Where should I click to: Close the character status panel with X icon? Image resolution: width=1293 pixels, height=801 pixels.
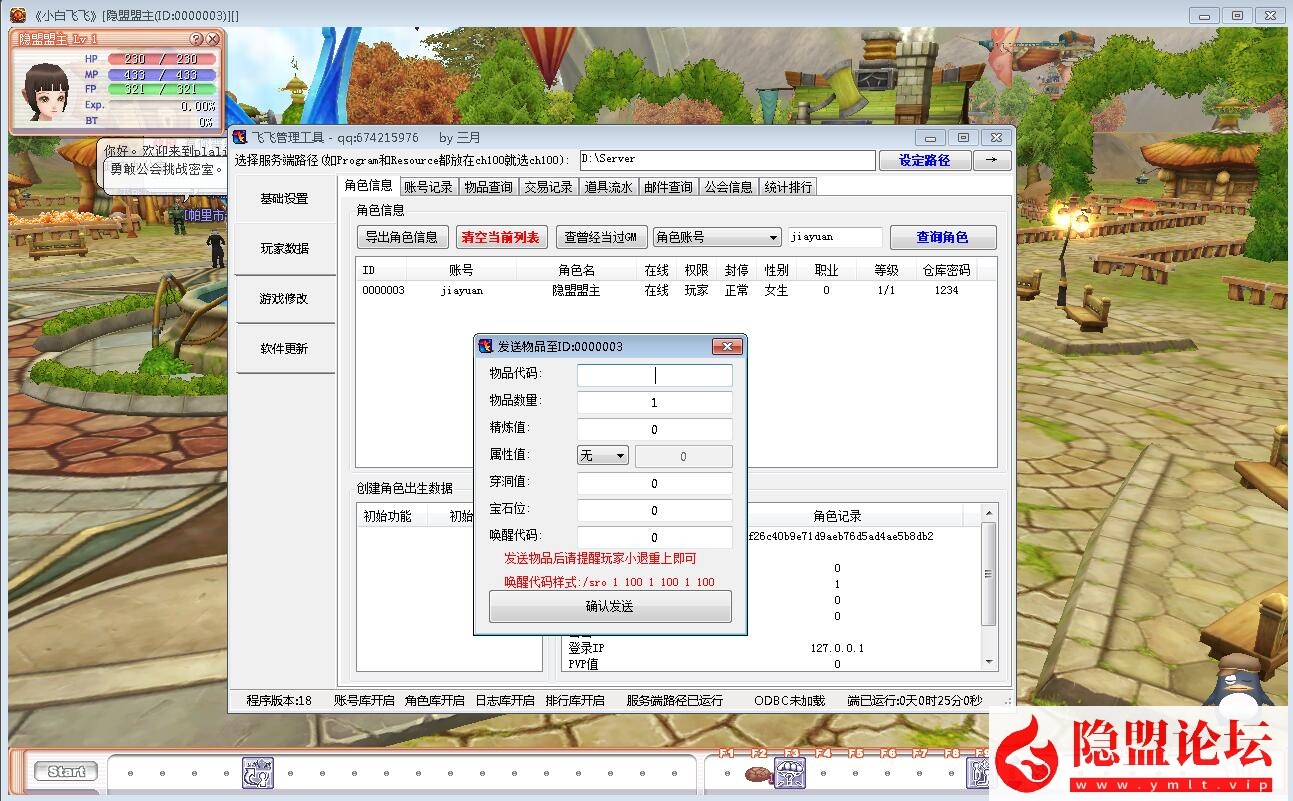pyautogui.click(x=212, y=39)
